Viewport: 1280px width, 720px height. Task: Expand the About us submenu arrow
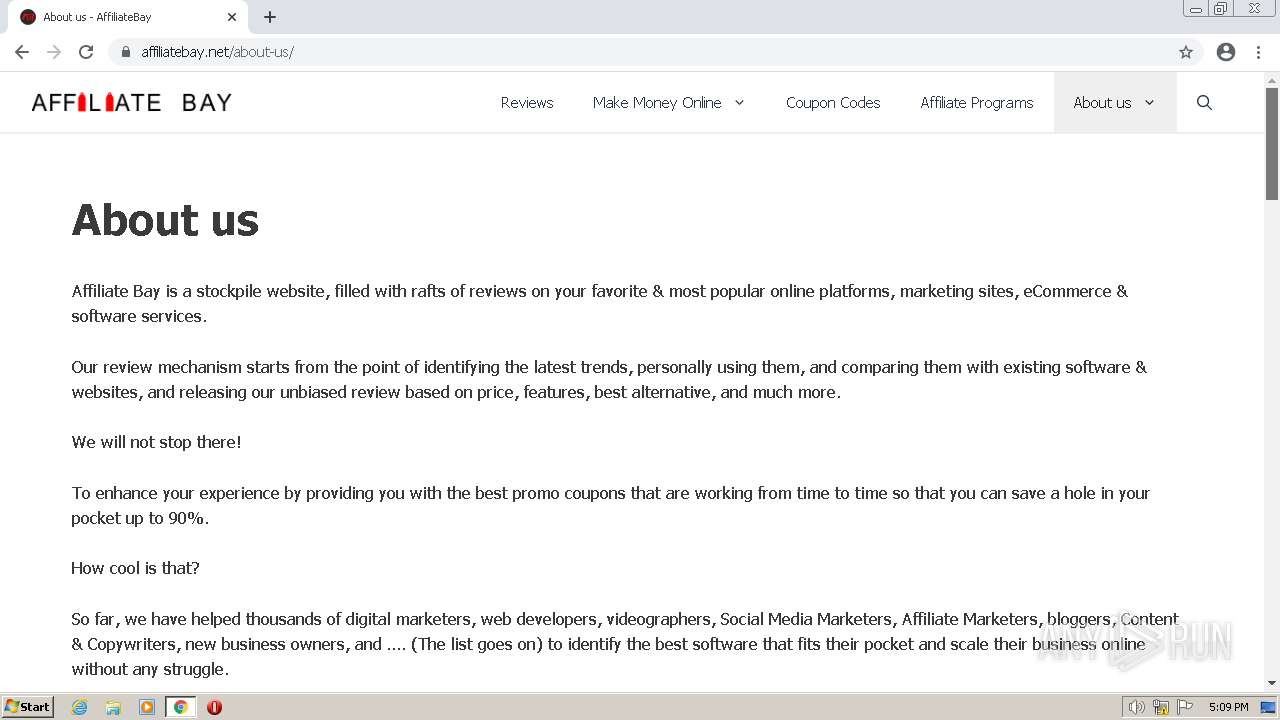pos(1149,102)
